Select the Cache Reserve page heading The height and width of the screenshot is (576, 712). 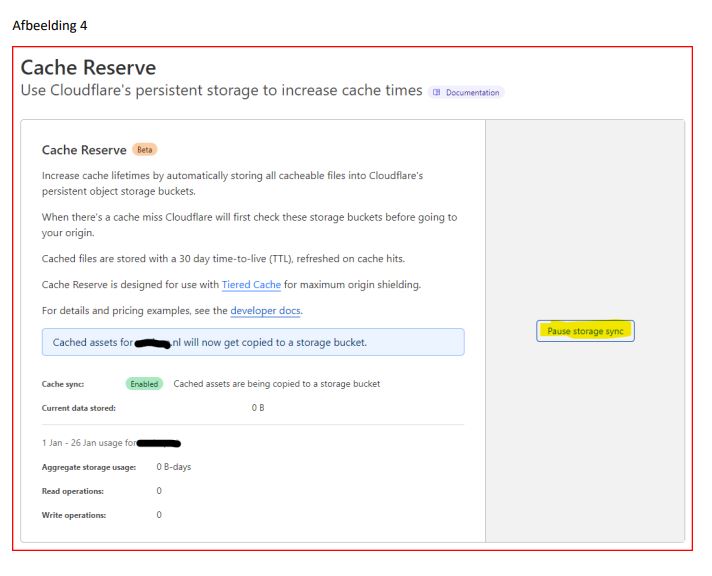click(x=88, y=67)
